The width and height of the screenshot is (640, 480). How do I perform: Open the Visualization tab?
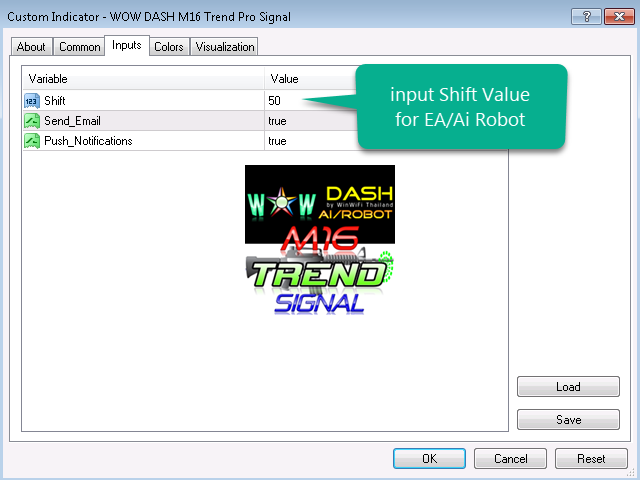tap(224, 47)
